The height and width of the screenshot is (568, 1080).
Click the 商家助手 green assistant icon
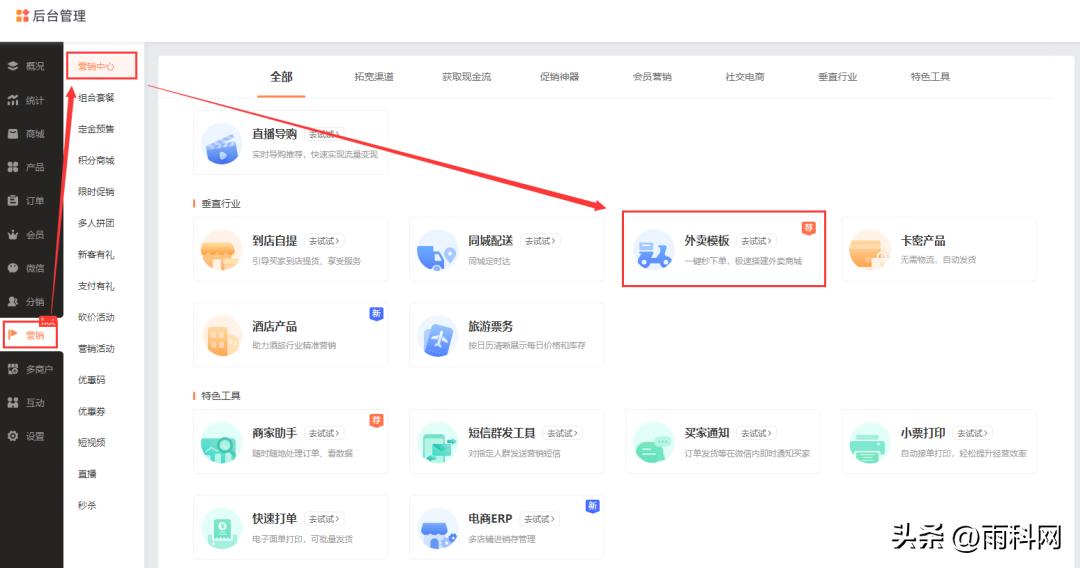(x=221, y=443)
